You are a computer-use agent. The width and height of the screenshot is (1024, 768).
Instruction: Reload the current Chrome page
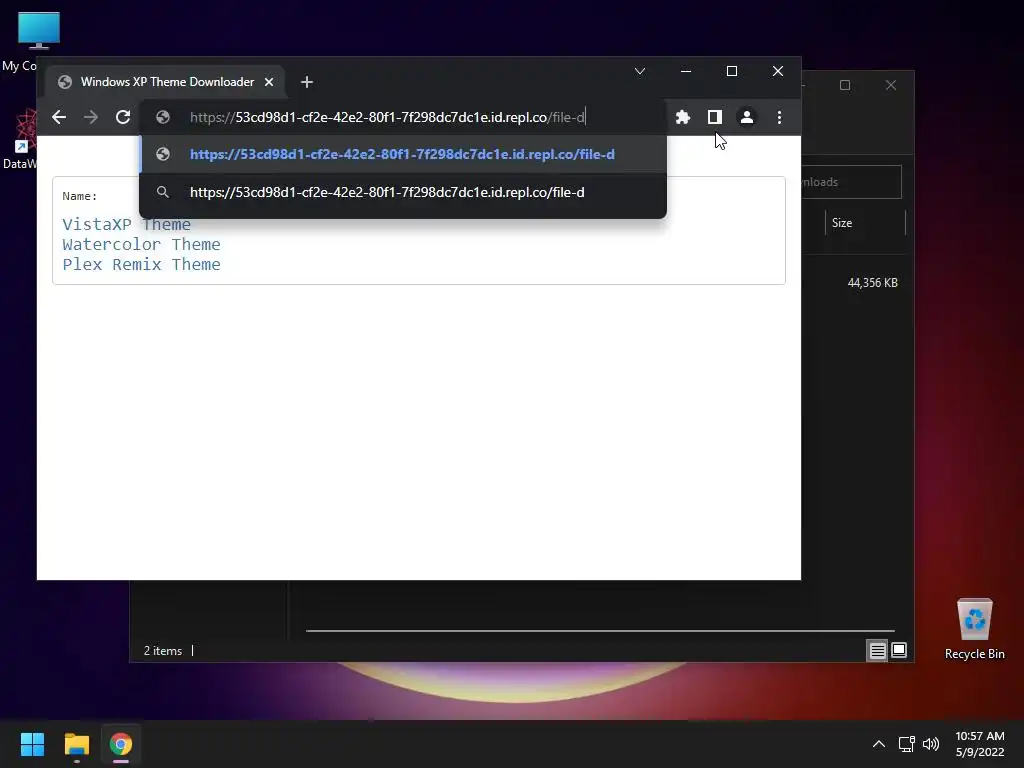click(x=123, y=117)
